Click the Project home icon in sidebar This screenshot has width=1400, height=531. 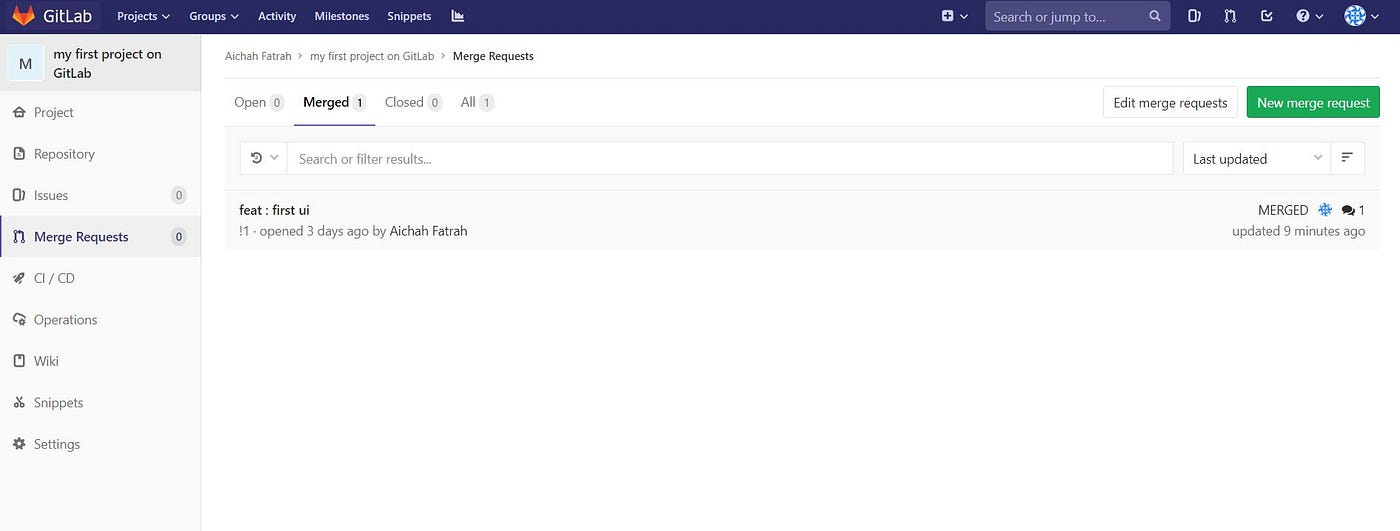pyautogui.click(x=19, y=112)
